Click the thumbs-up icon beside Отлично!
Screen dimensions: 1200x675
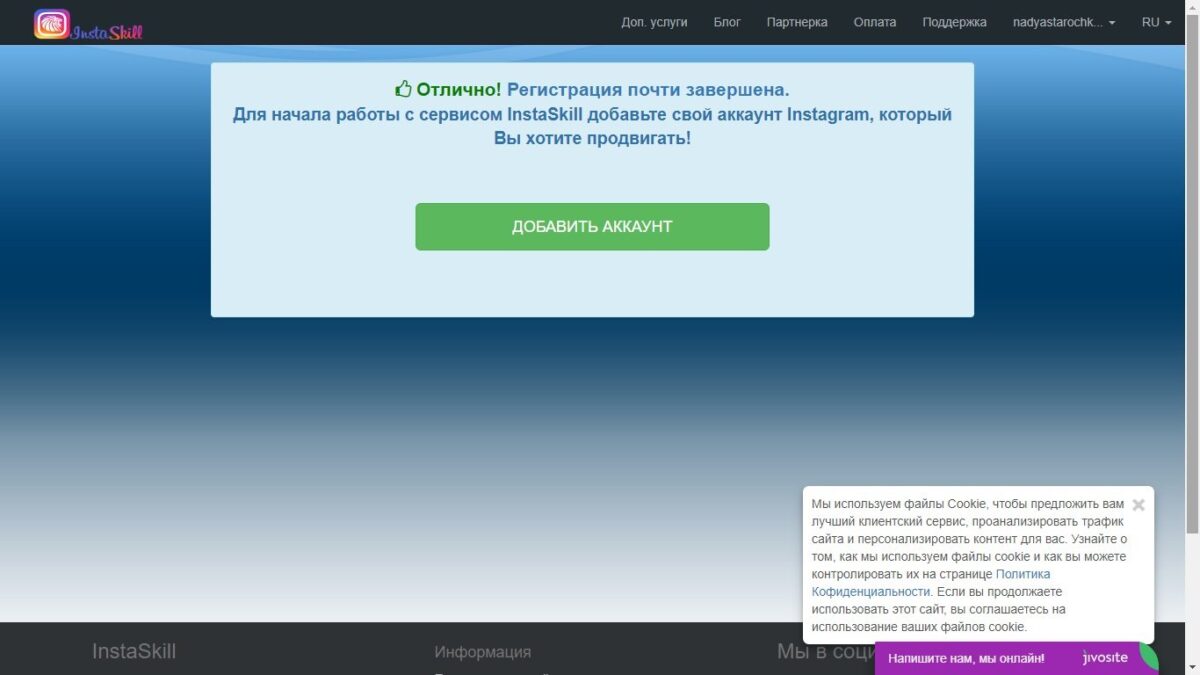point(403,89)
